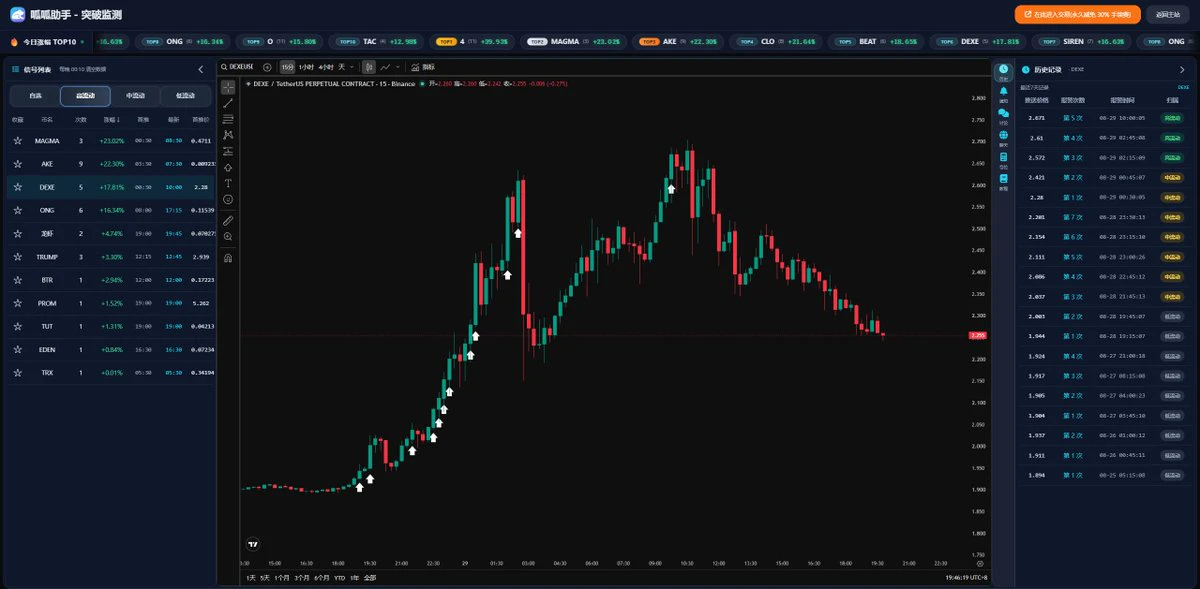Collapse the signal list panel chevron
1200x589 pixels.
point(200,69)
